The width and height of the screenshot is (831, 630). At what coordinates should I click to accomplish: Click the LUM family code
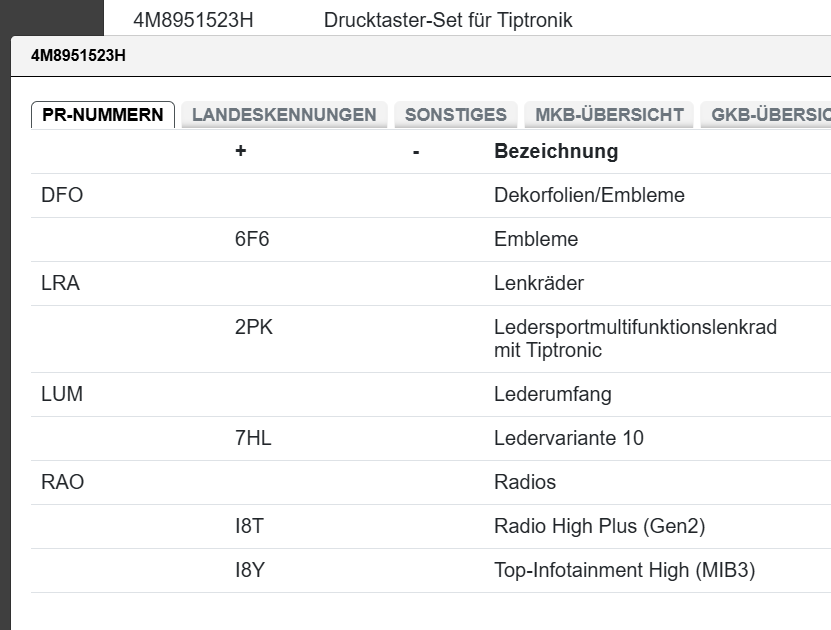(62, 394)
